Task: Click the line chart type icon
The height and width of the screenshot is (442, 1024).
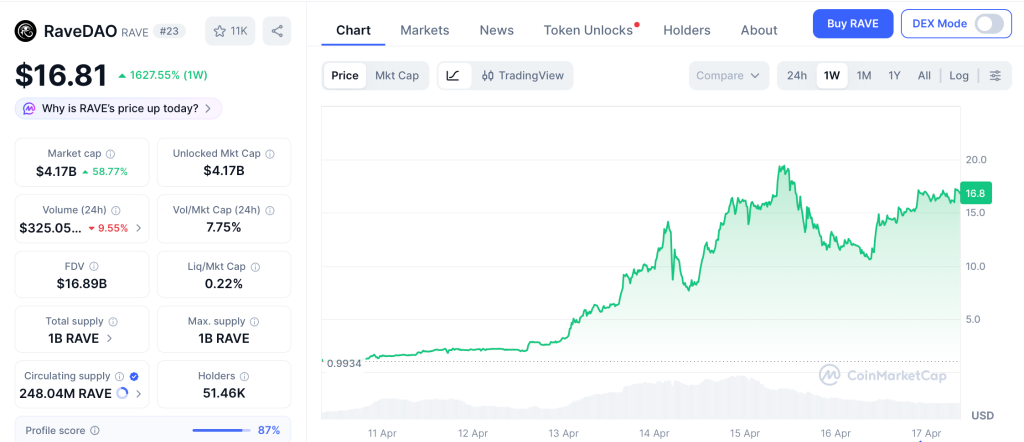Action: 453,76
